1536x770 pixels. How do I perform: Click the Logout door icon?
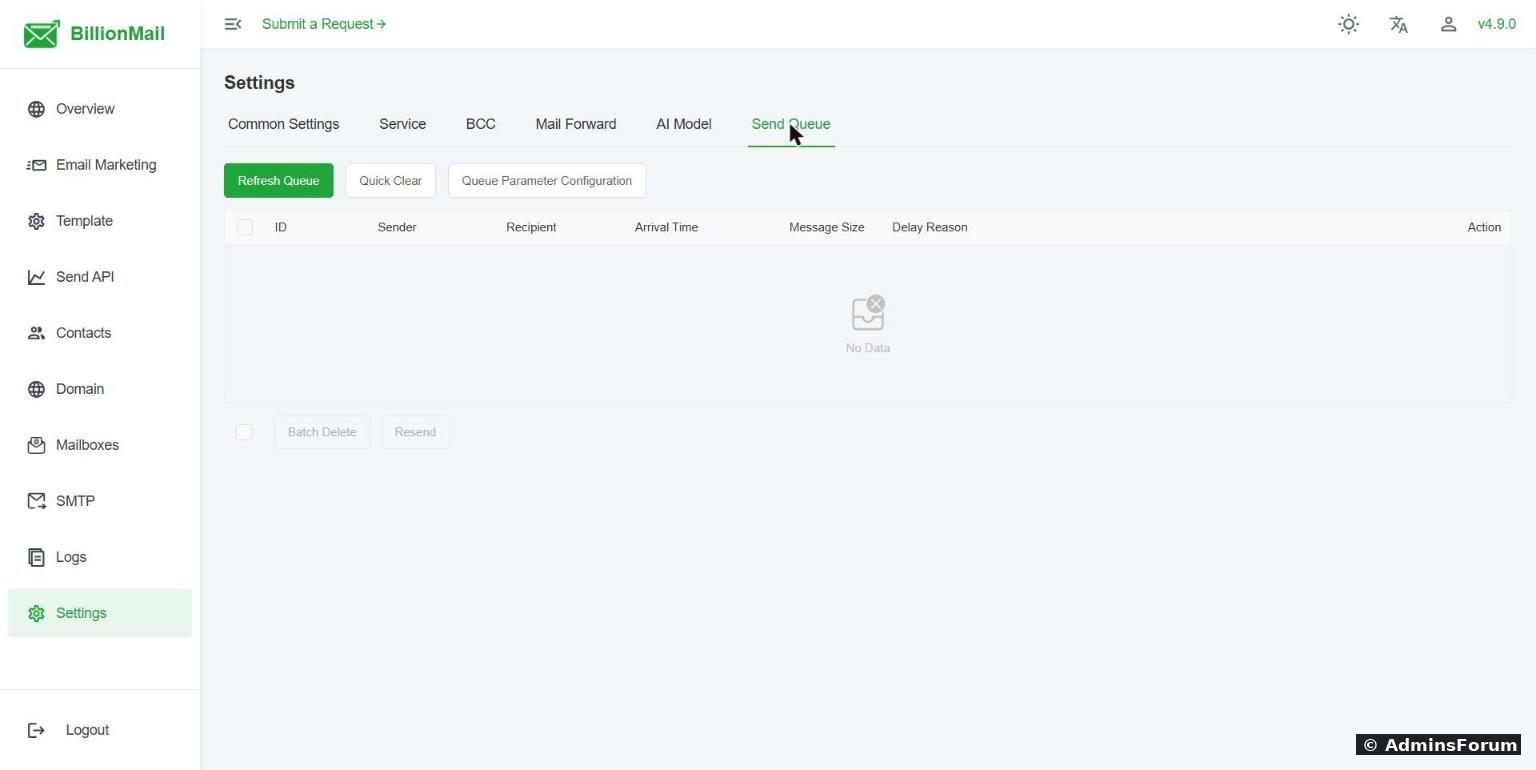pos(36,730)
